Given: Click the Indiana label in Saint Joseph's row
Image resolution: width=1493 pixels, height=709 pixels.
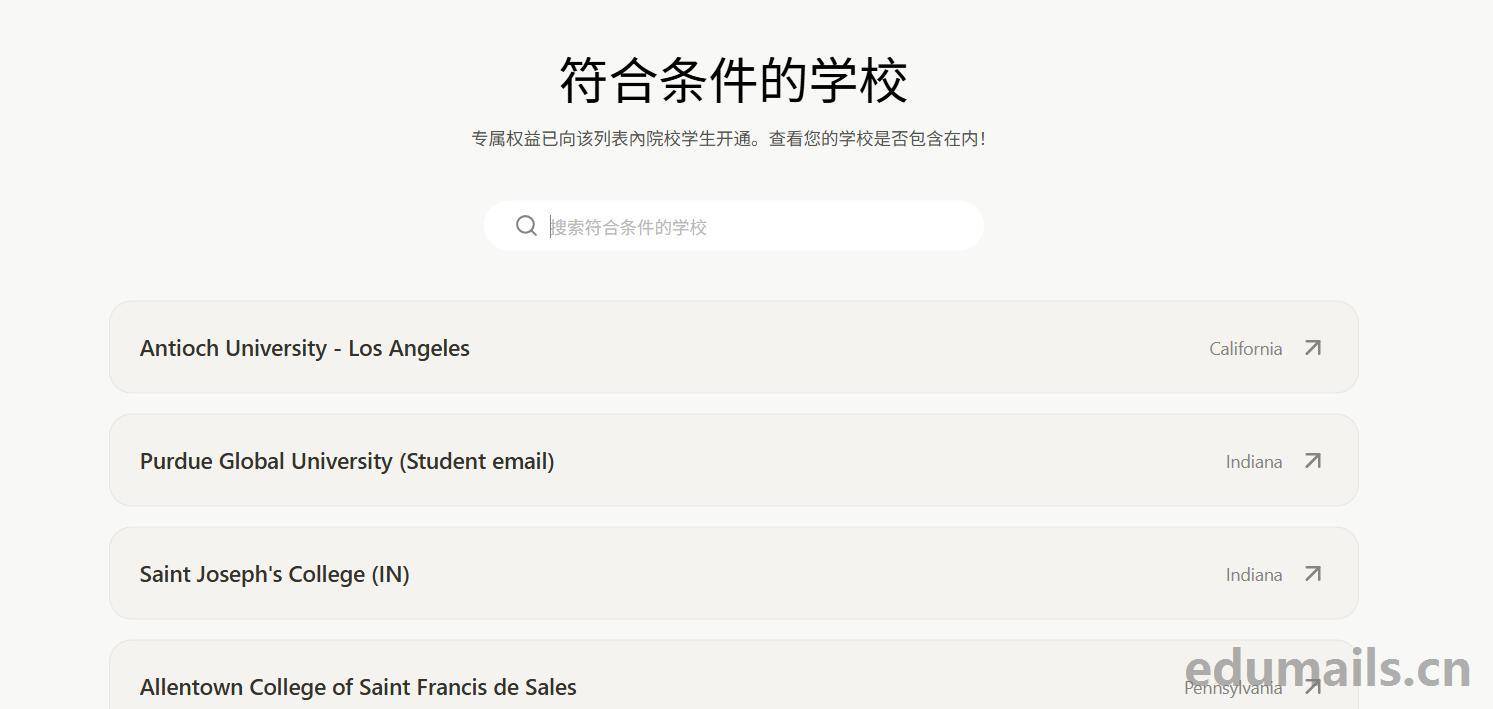Looking at the screenshot, I should tap(1254, 574).
